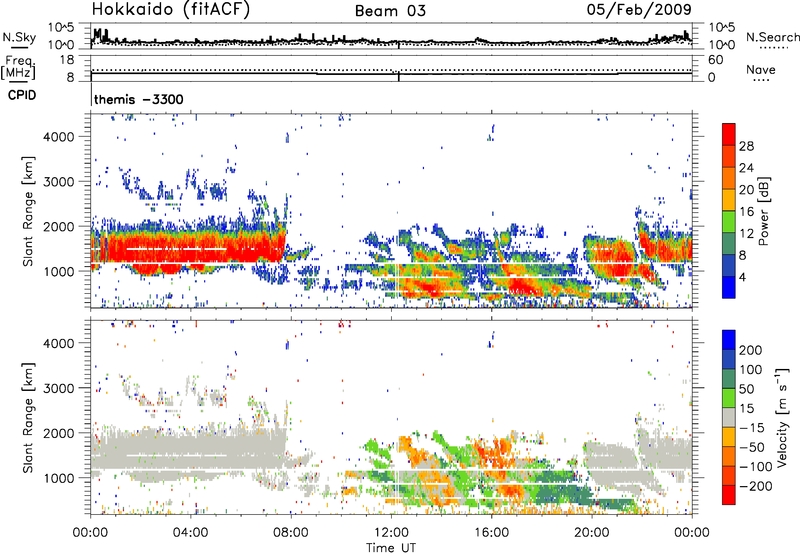
Task: Pick the light green 12–16 dB Power segment
Action: 729,222
